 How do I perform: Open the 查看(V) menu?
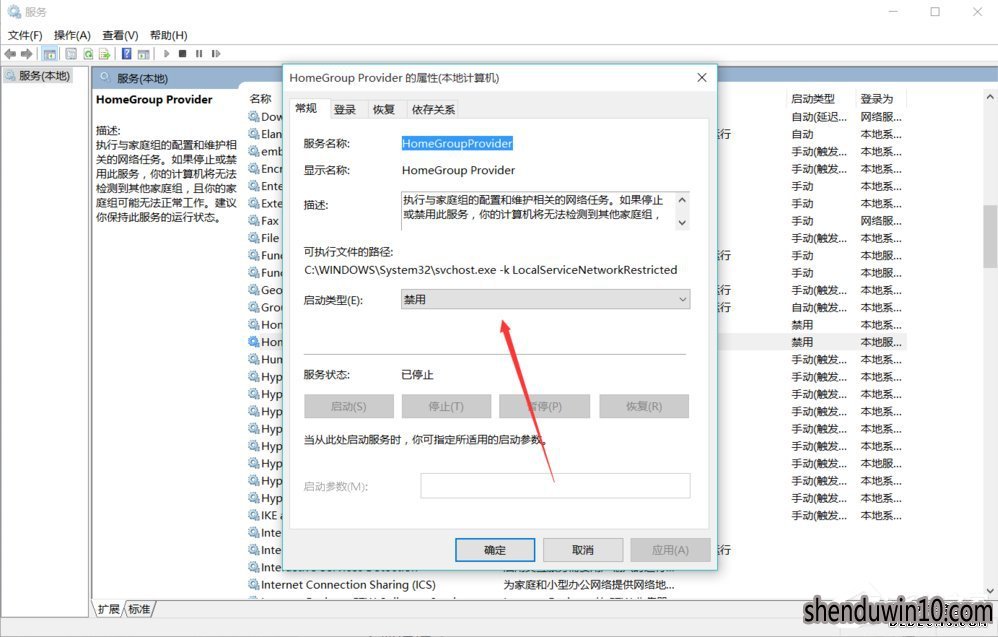pyautogui.click(x=120, y=35)
